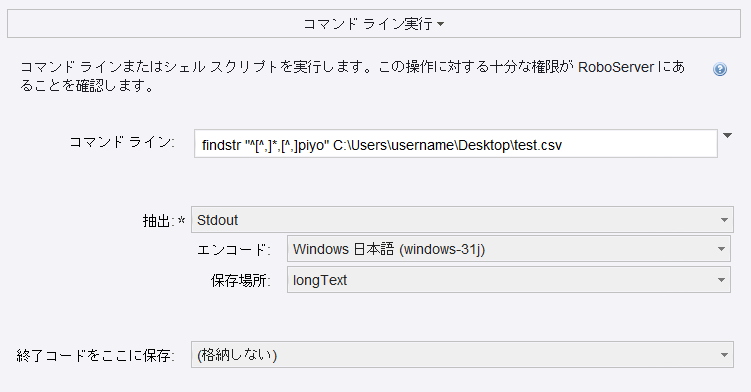Screen dimensions: 751x392
Task: Focus the findstr command line input field
Action: click(455, 144)
